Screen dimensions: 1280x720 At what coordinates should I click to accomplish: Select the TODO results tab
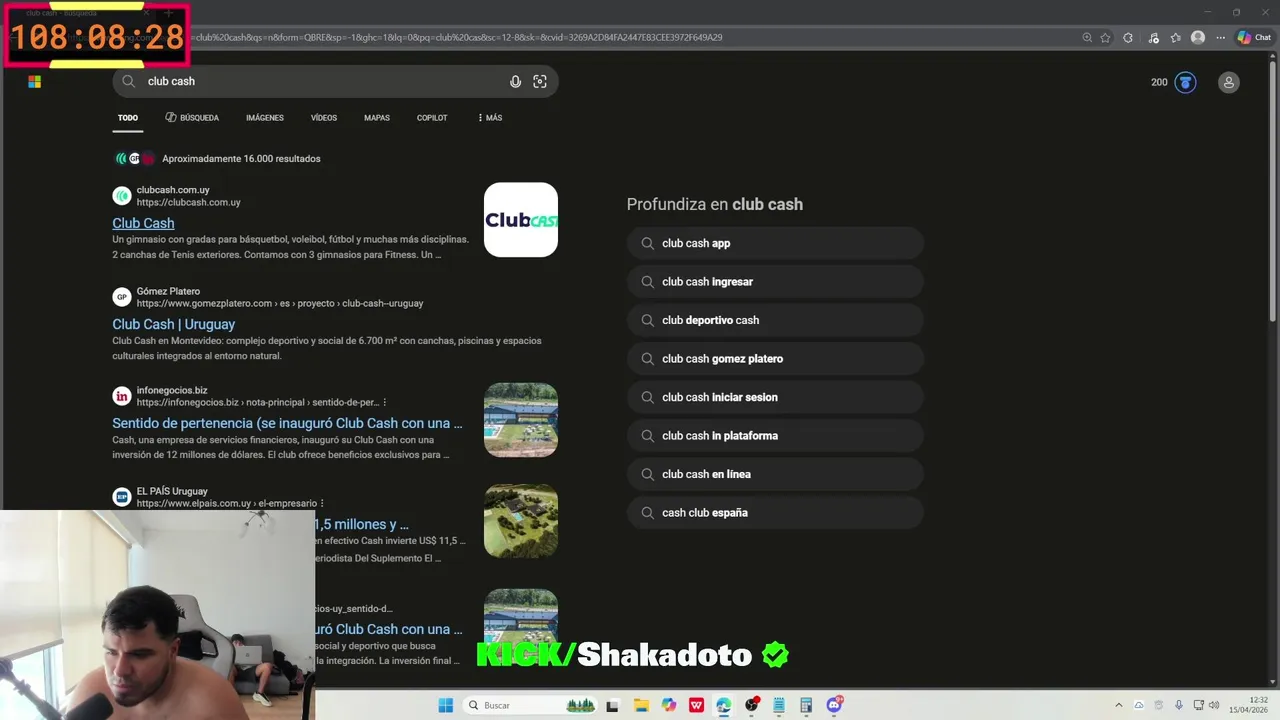pyautogui.click(x=128, y=118)
